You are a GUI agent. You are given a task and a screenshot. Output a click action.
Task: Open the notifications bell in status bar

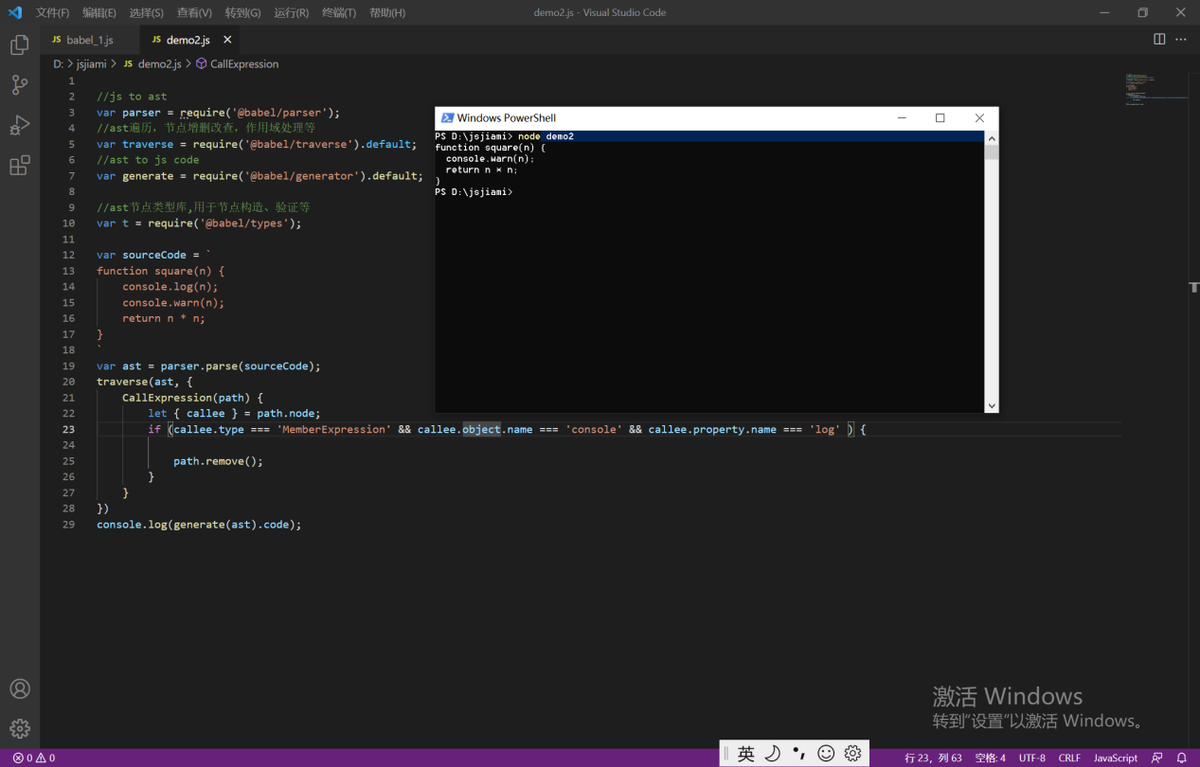[x=1181, y=758]
